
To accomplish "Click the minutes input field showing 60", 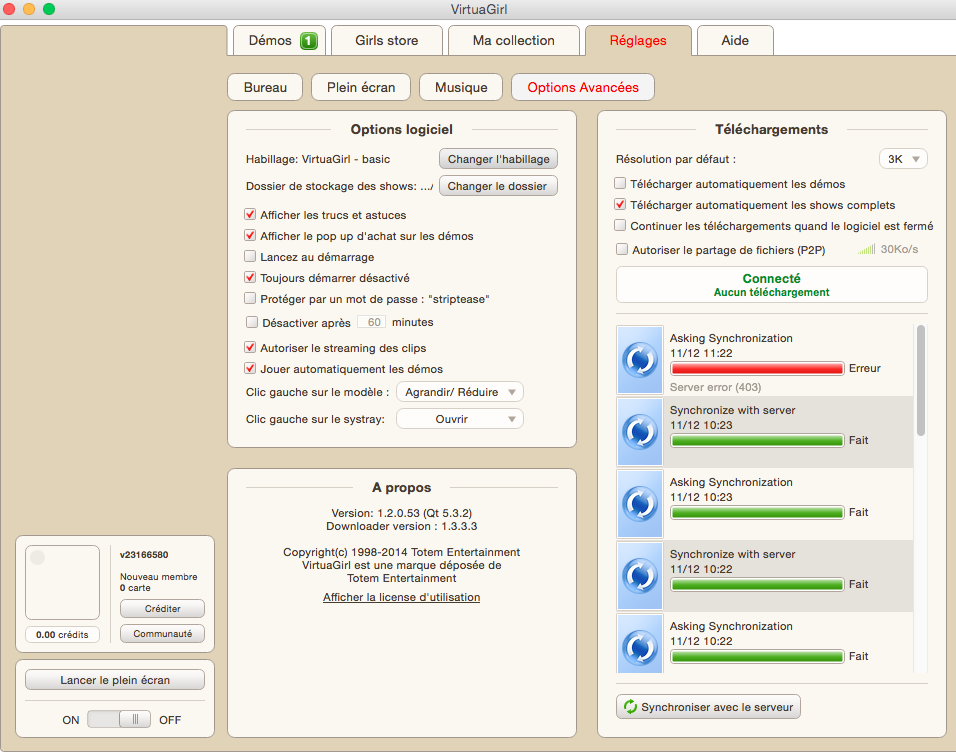I will click(371, 322).
